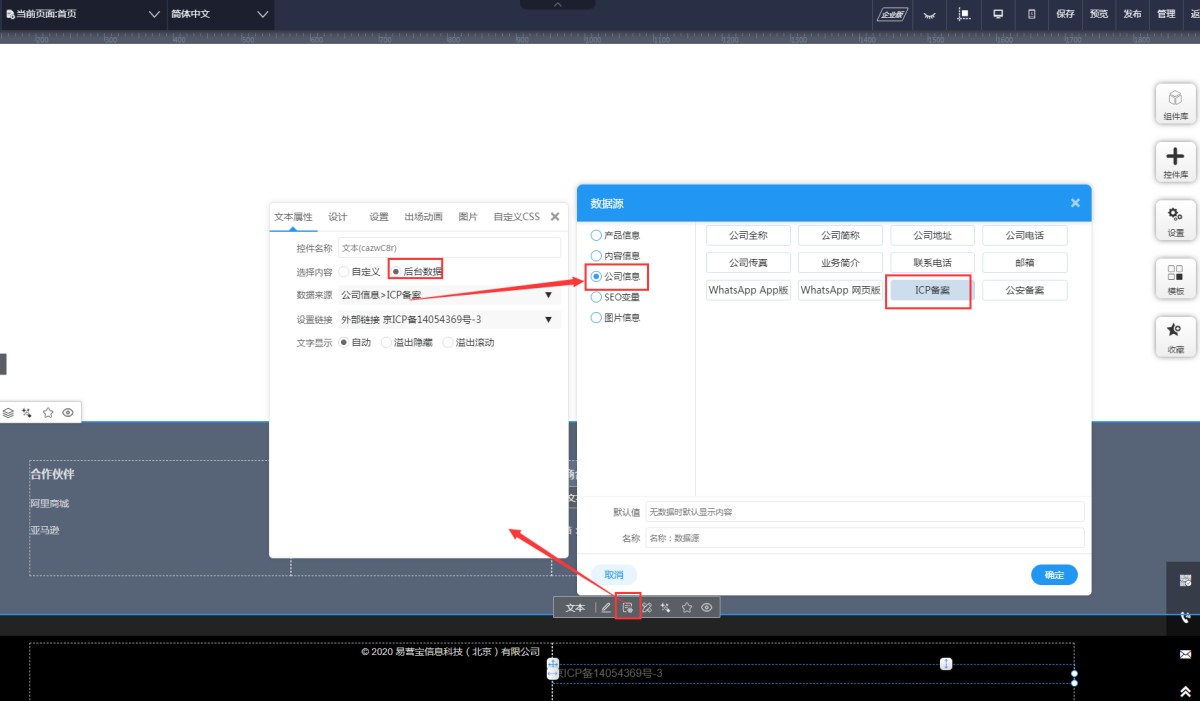Click the QR code icon at right edge
The height and width of the screenshot is (701, 1200).
[1185, 580]
